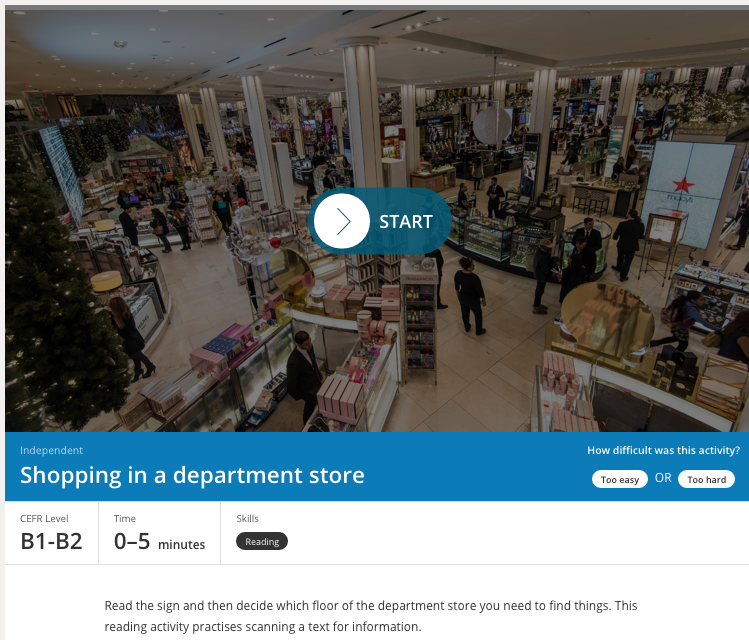Click the white circular arrow icon
This screenshot has width=749, height=640.
[342, 221]
